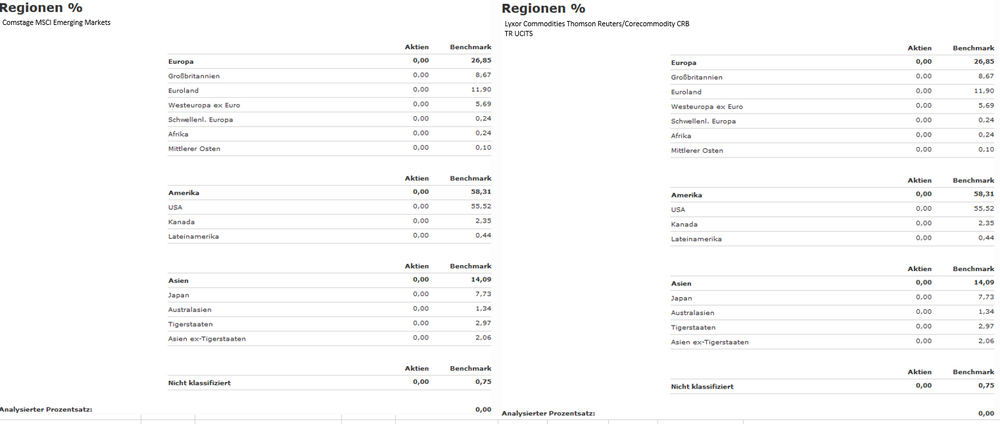This screenshot has width=1000, height=424.
Task: Click 'Nicht klassifiziert' in right panel
Action: (x=702, y=386)
